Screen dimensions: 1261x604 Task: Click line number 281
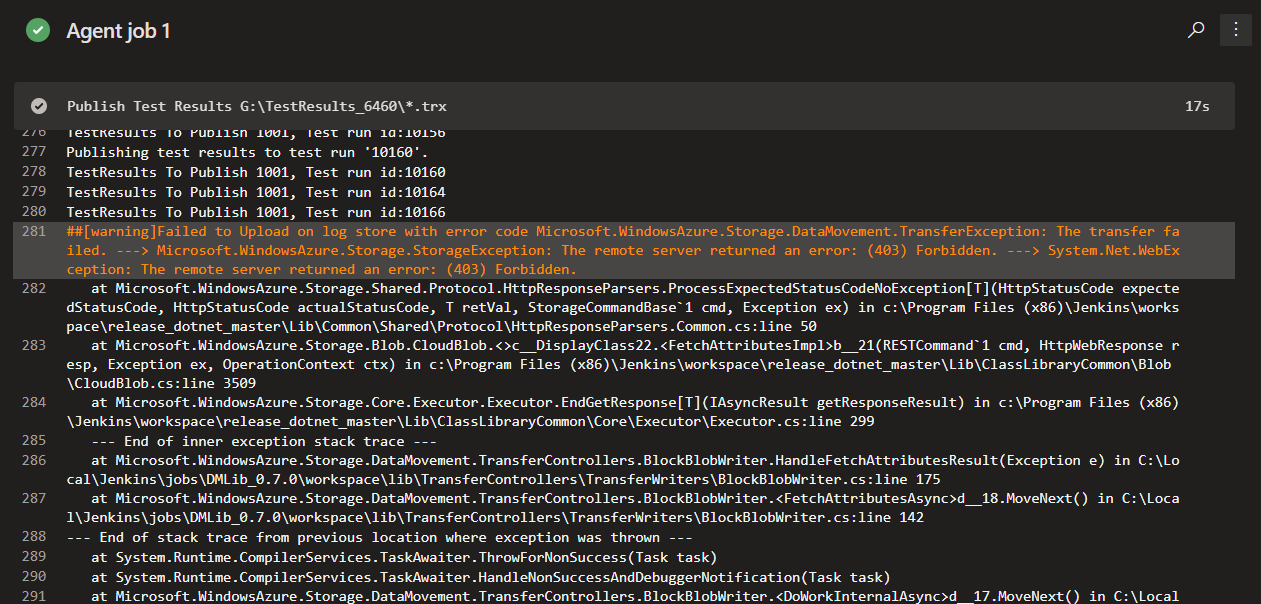point(31,231)
